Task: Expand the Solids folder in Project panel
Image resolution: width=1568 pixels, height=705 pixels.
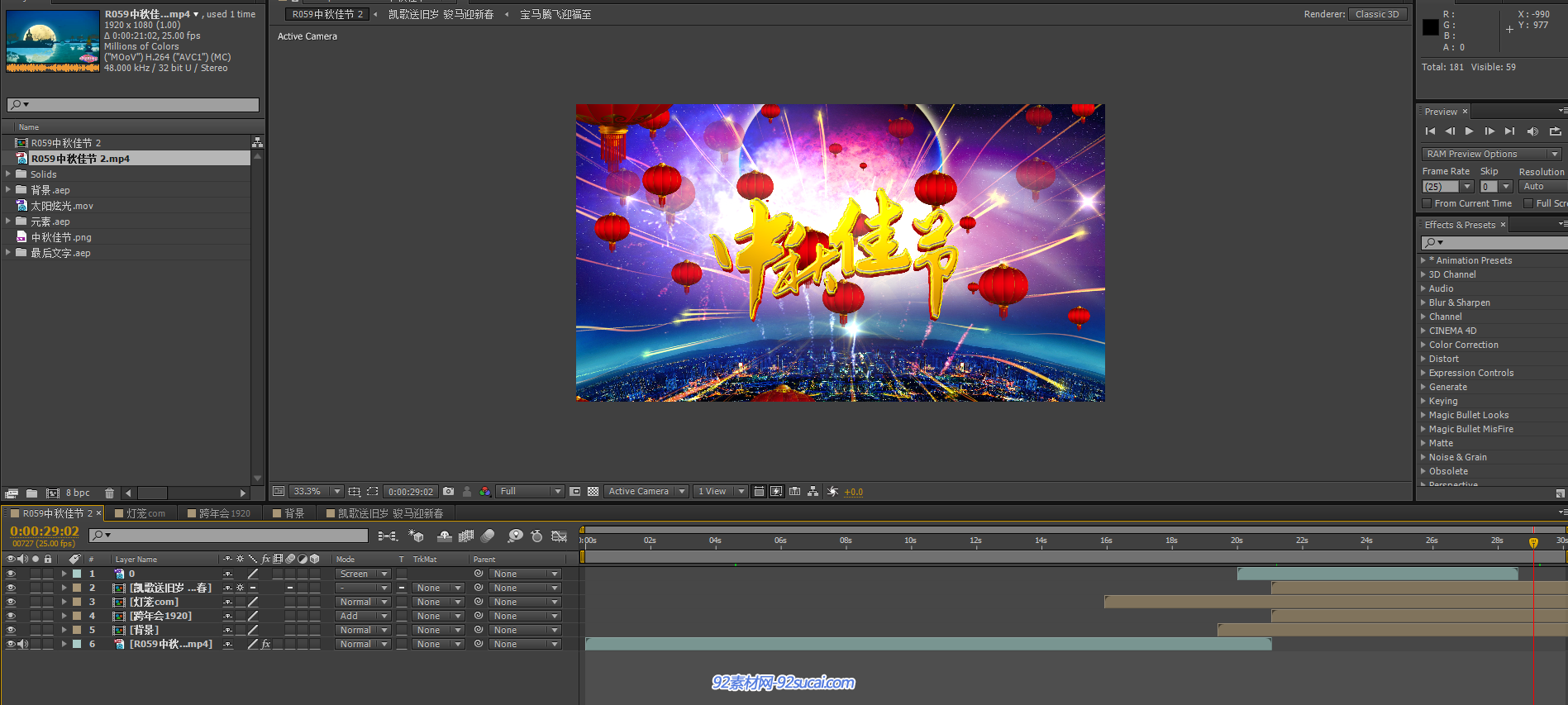Action: pos(8,174)
